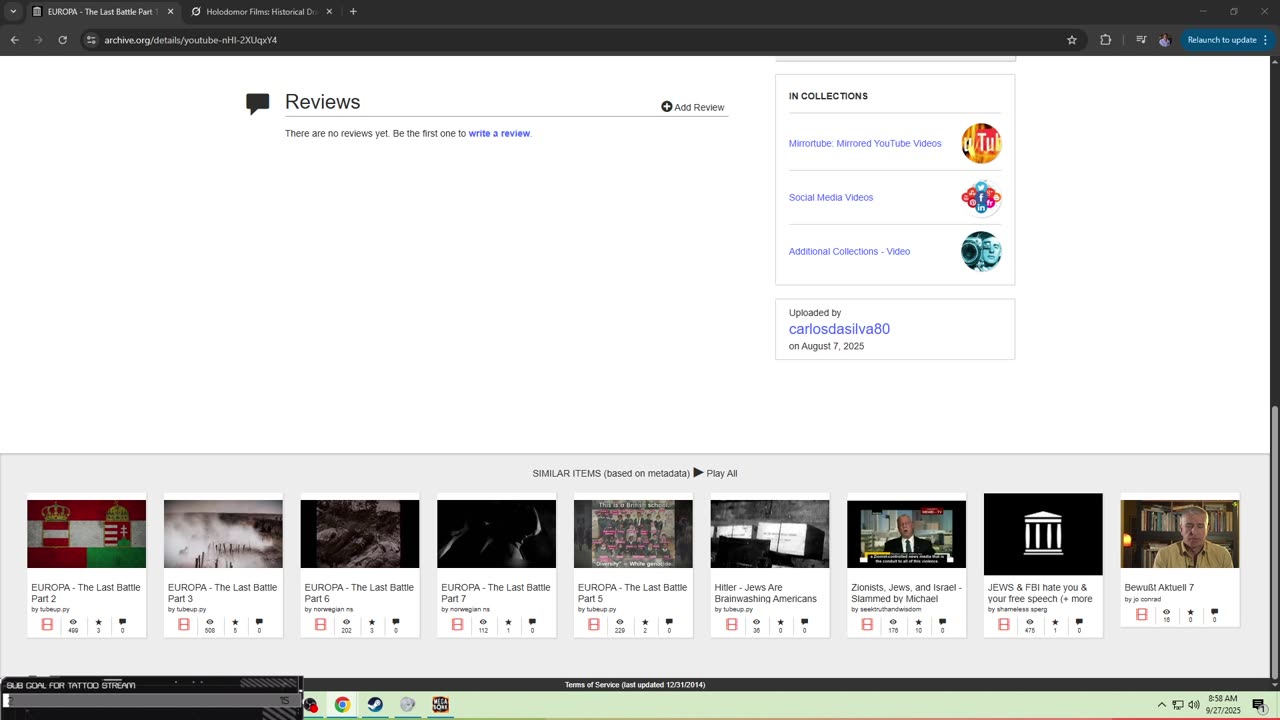
Task: Open the Windows notification center
Action: click(x=1259, y=705)
